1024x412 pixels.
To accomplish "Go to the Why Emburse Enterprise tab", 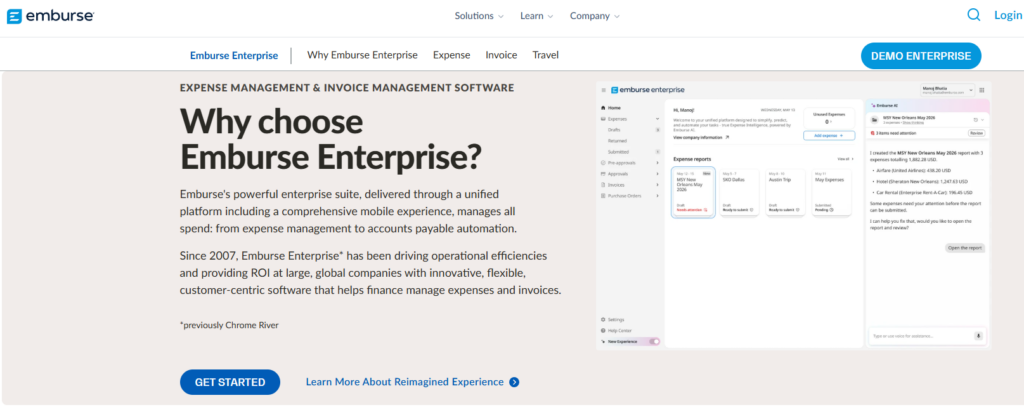I will click(x=362, y=55).
